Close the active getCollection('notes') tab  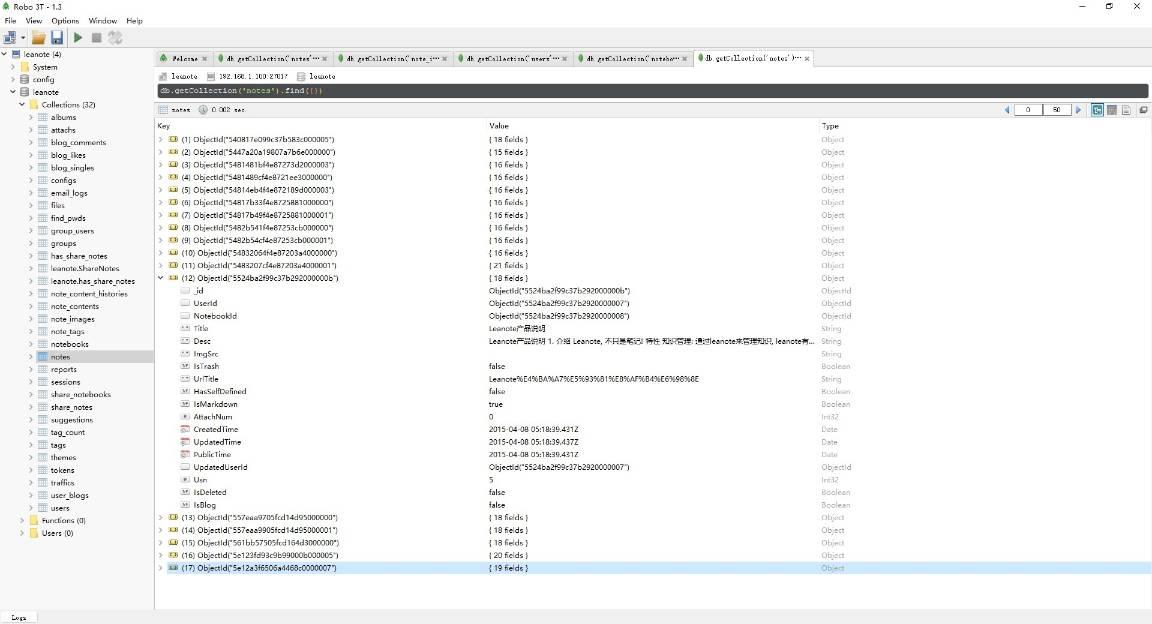[807, 59]
